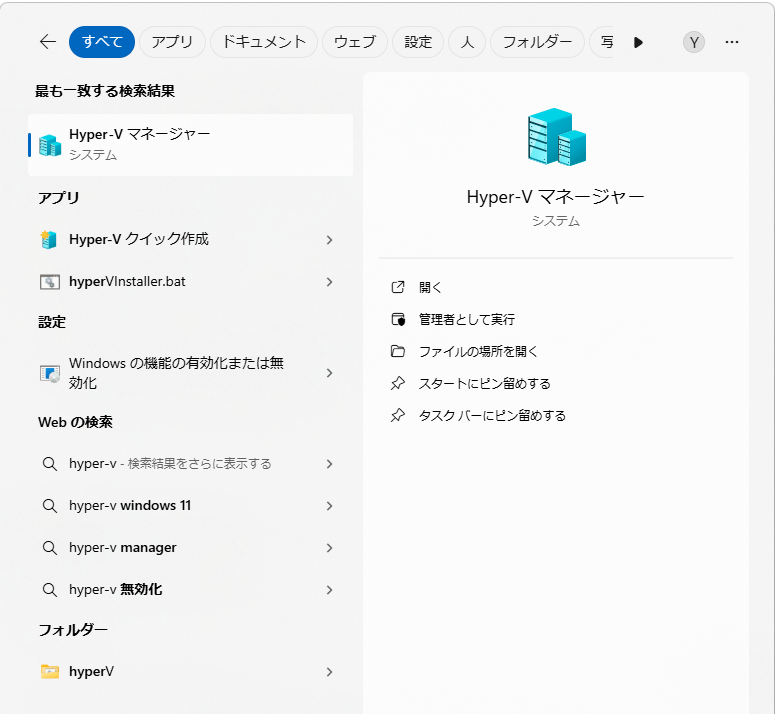Open the three-dot options menu
Image resolution: width=777 pixels, height=714 pixels.
[732, 43]
